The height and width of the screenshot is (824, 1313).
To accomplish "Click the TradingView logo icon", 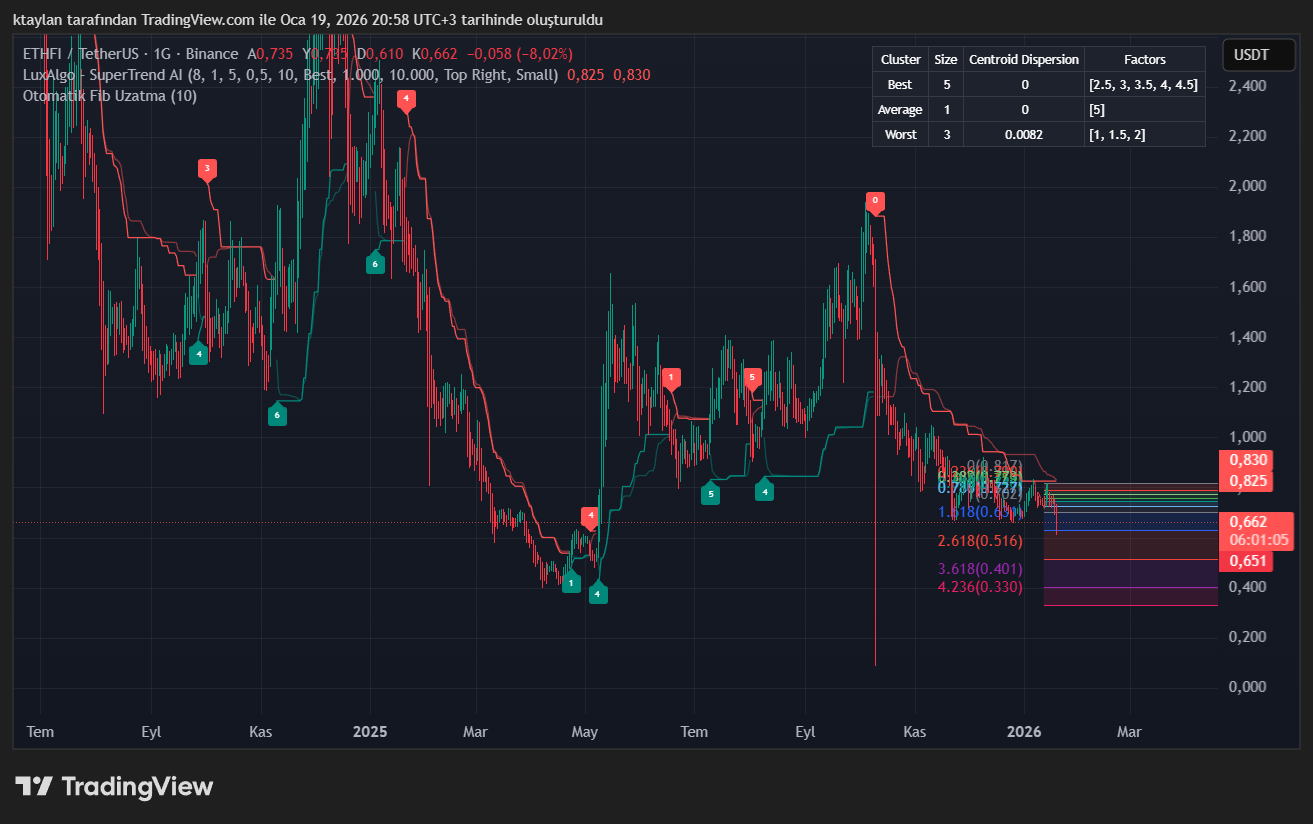I will pyautogui.click(x=34, y=787).
